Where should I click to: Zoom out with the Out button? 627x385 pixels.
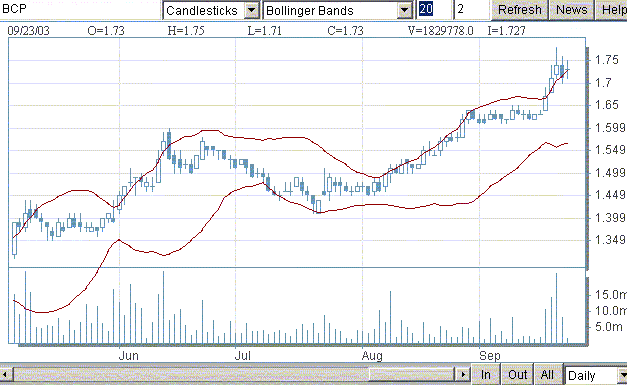pos(517,375)
